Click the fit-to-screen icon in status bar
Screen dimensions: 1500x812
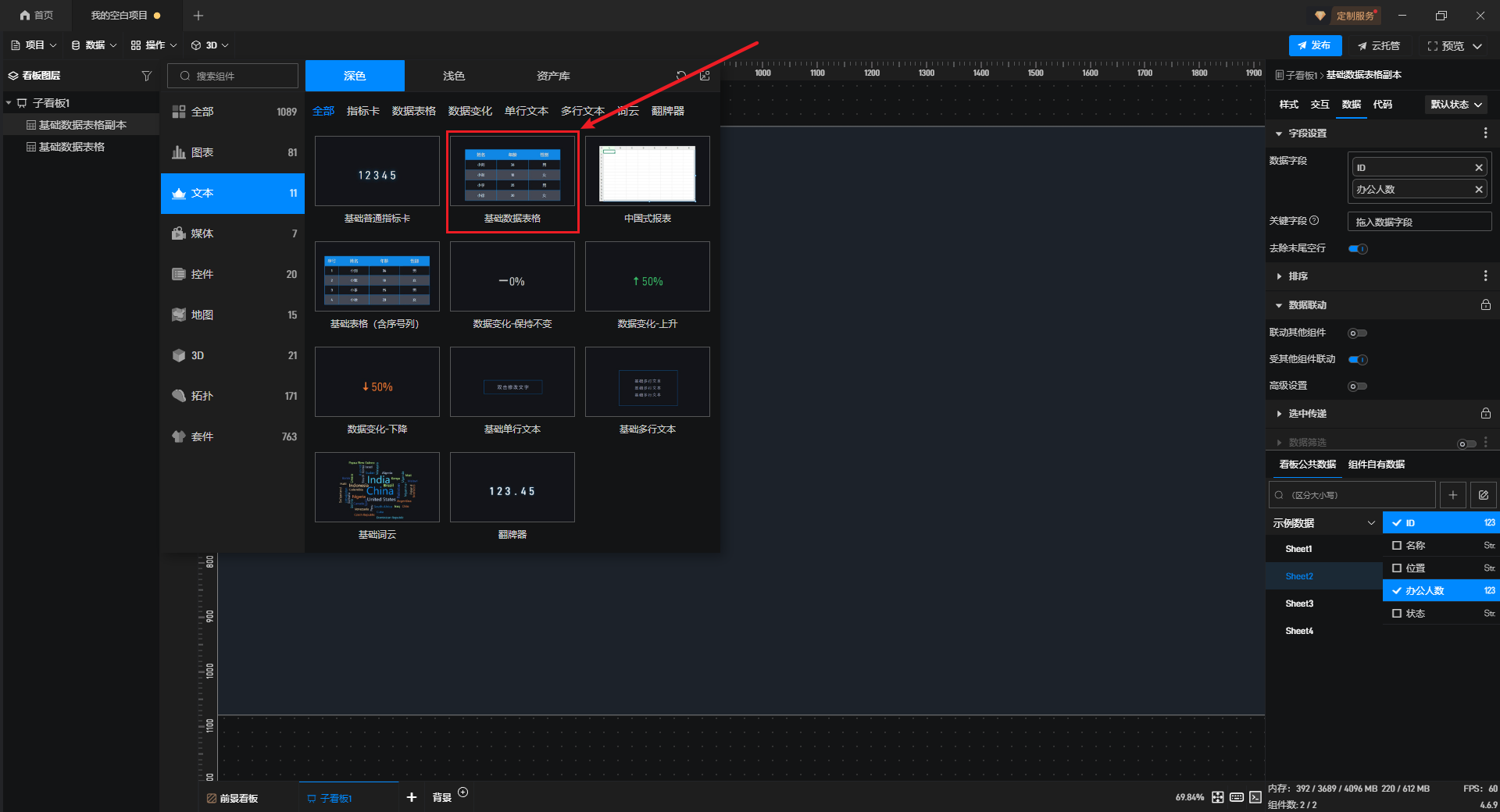[x=1217, y=797]
